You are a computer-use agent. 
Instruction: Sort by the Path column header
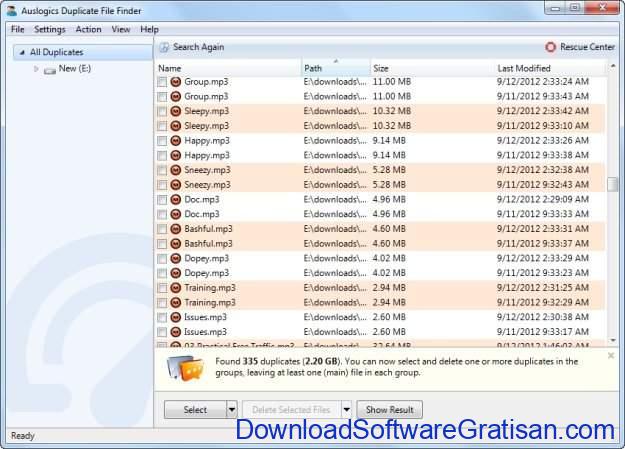pyautogui.click(x=336, y=68)
